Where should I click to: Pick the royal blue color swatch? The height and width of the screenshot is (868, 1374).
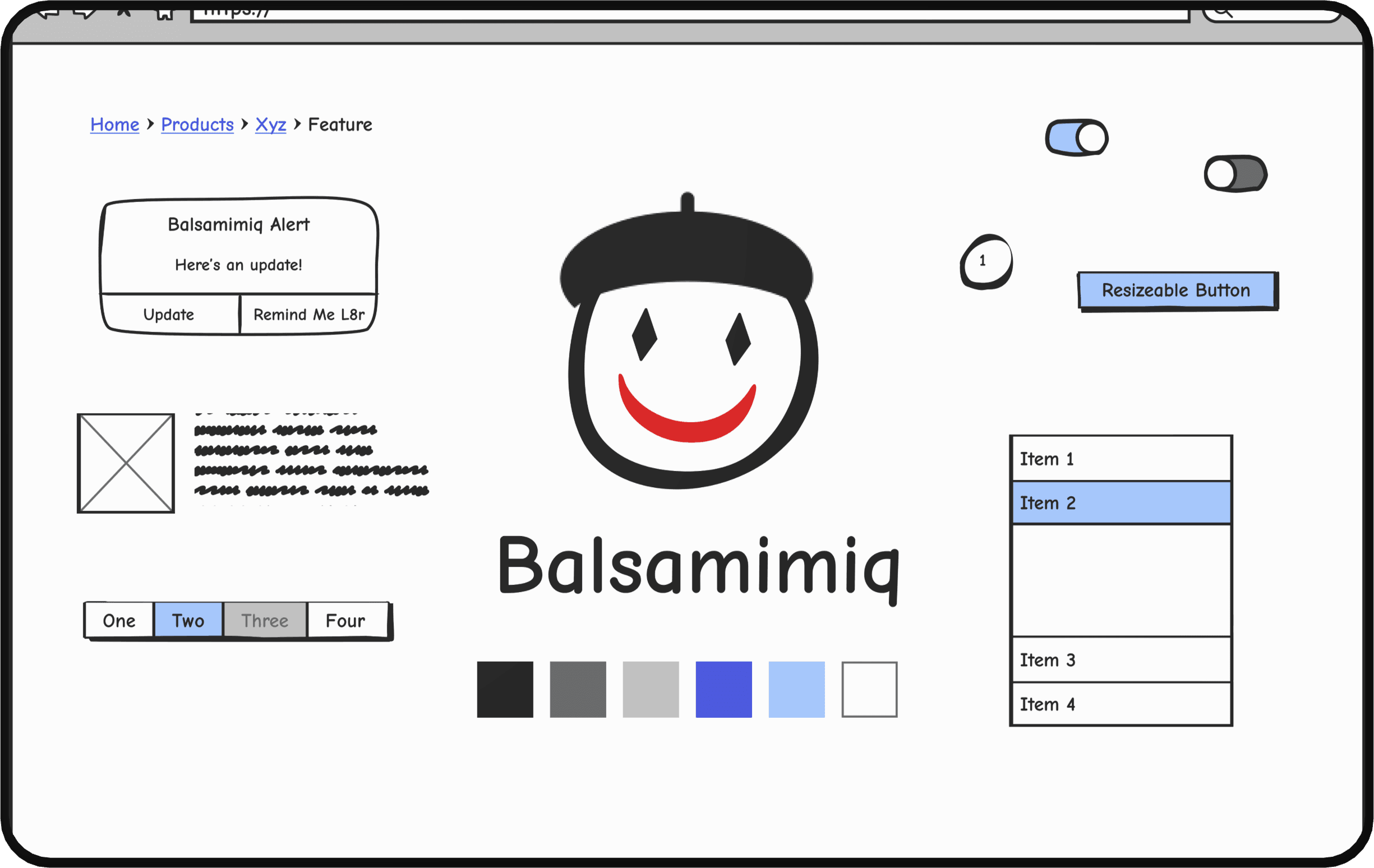click(724, 689)
